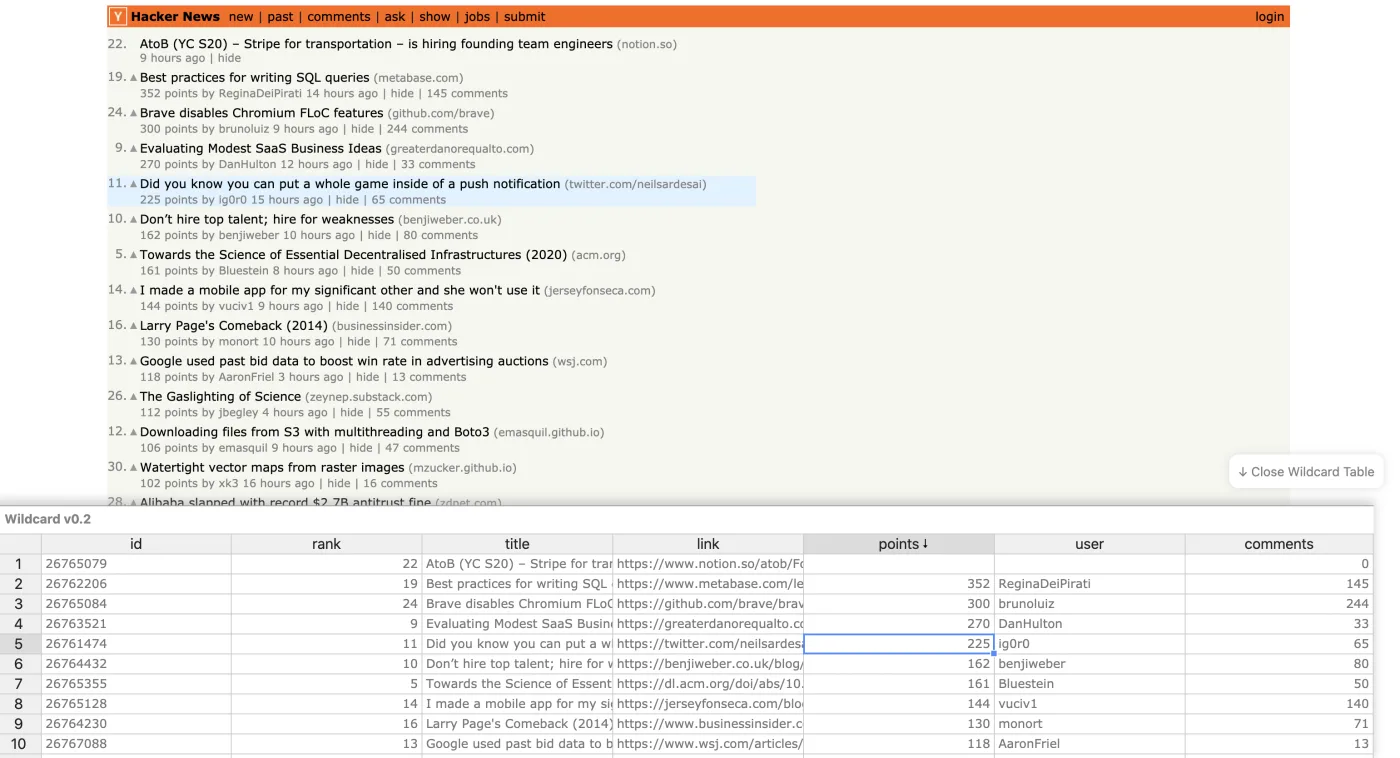This screenshot has width=1400, height=758.
Task: Open the 'new' page in the header
Action: pyautogui.click(x=241, y=17)
